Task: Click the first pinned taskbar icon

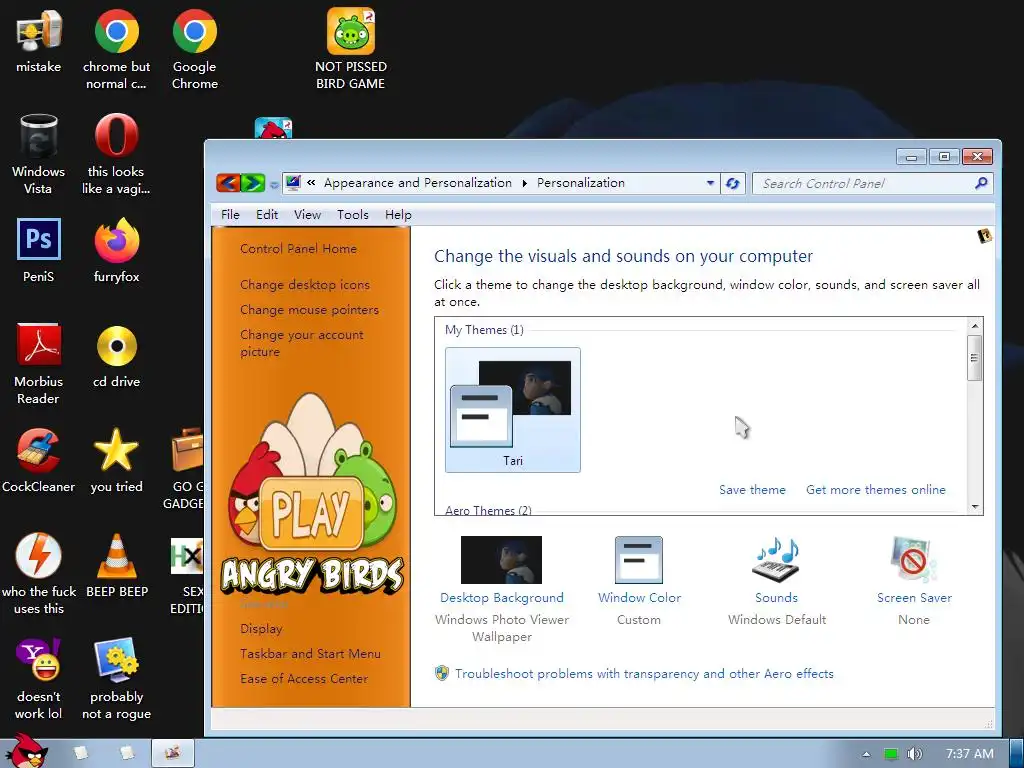Action: tap(81, 753)
